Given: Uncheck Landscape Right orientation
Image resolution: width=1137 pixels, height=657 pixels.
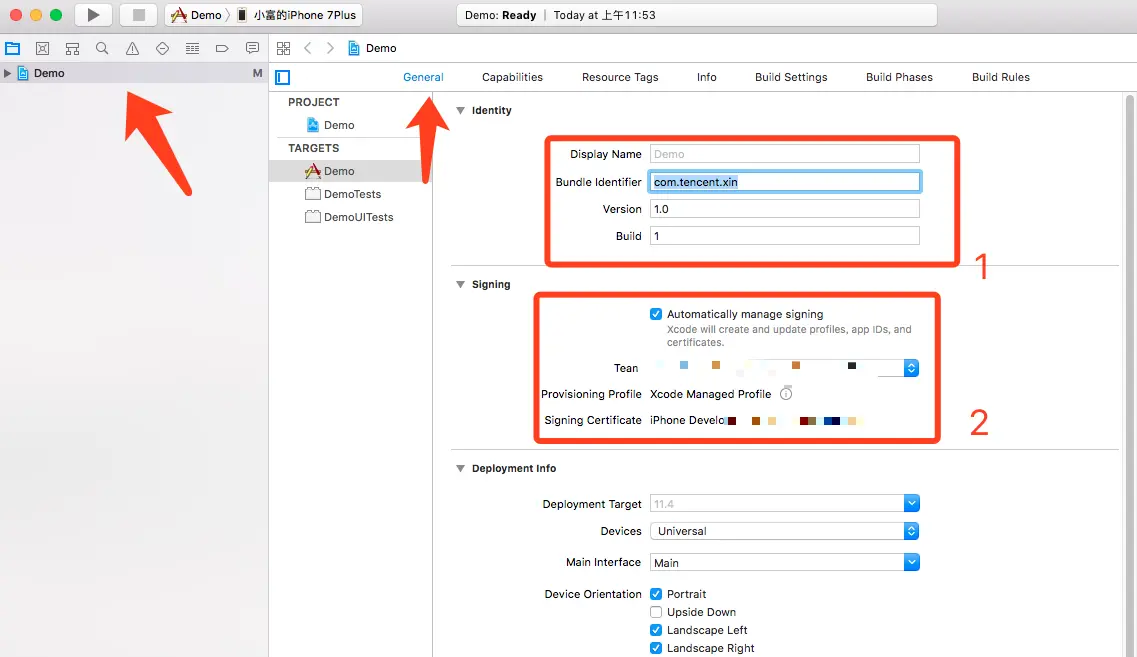Looking at the screenshot, I should [656, 648].
